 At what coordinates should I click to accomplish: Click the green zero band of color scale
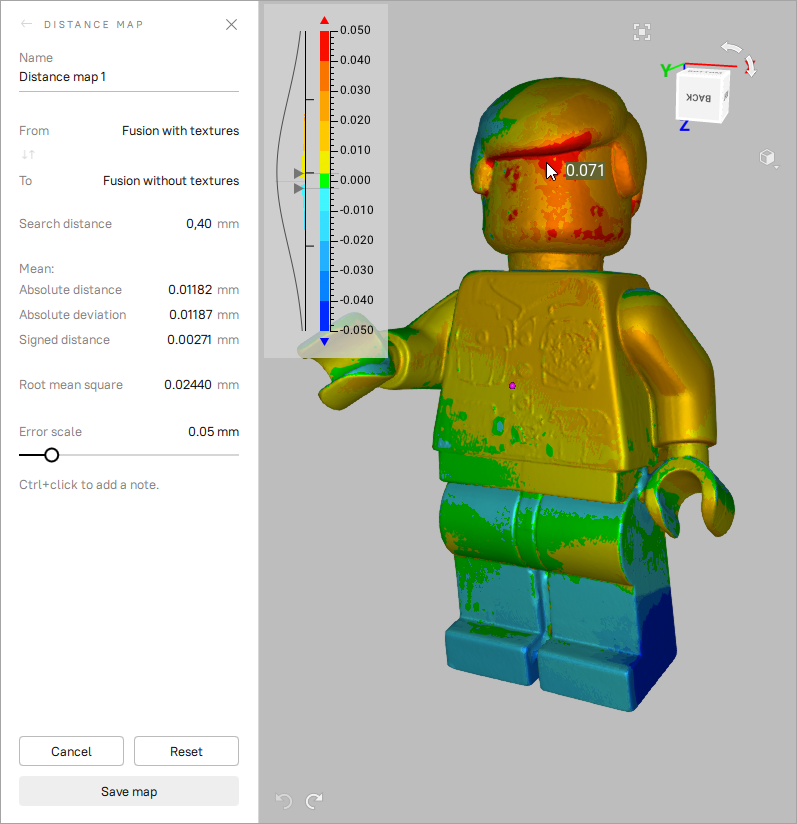(325, 181)
